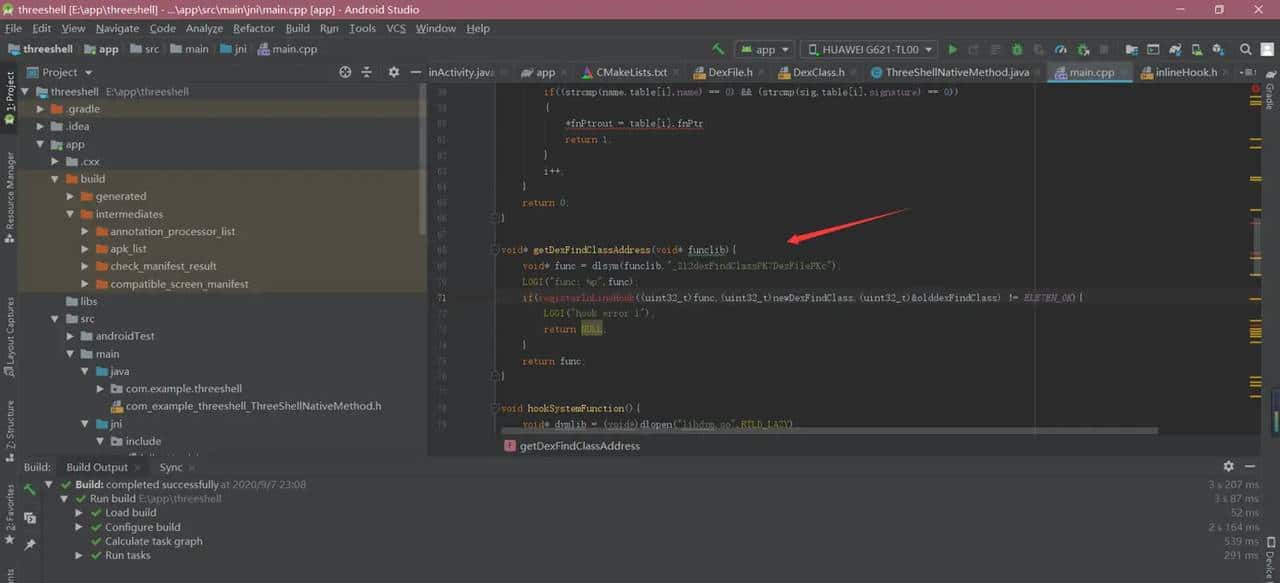The image size is (1280, 583).
Task: Collapse all in Project panel
Action: tap(367, 72)
